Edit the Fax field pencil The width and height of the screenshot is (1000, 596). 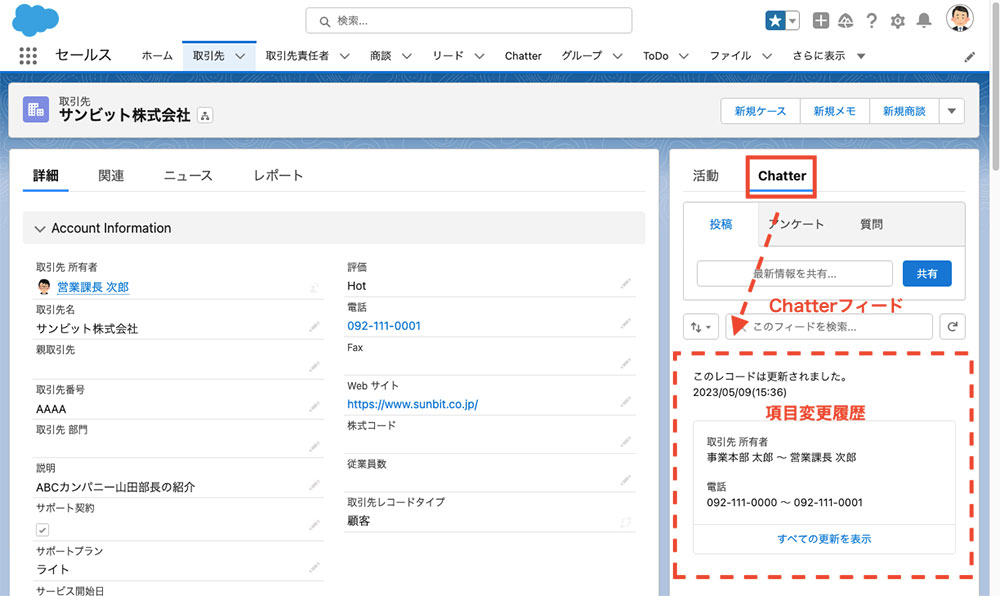tap(626, 364)
